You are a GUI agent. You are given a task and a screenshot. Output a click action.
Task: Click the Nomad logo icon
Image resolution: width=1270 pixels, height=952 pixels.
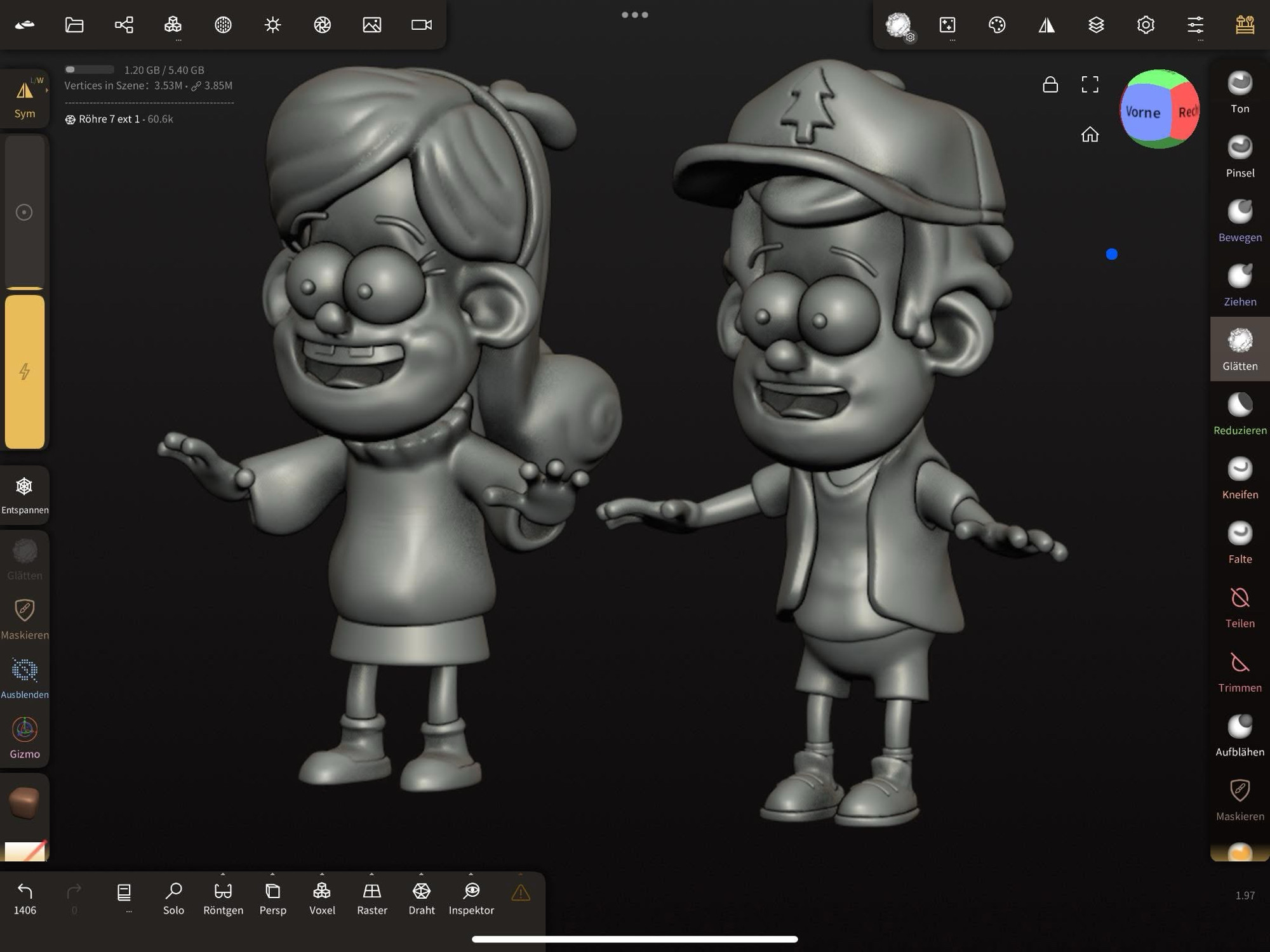click(25, 25)
